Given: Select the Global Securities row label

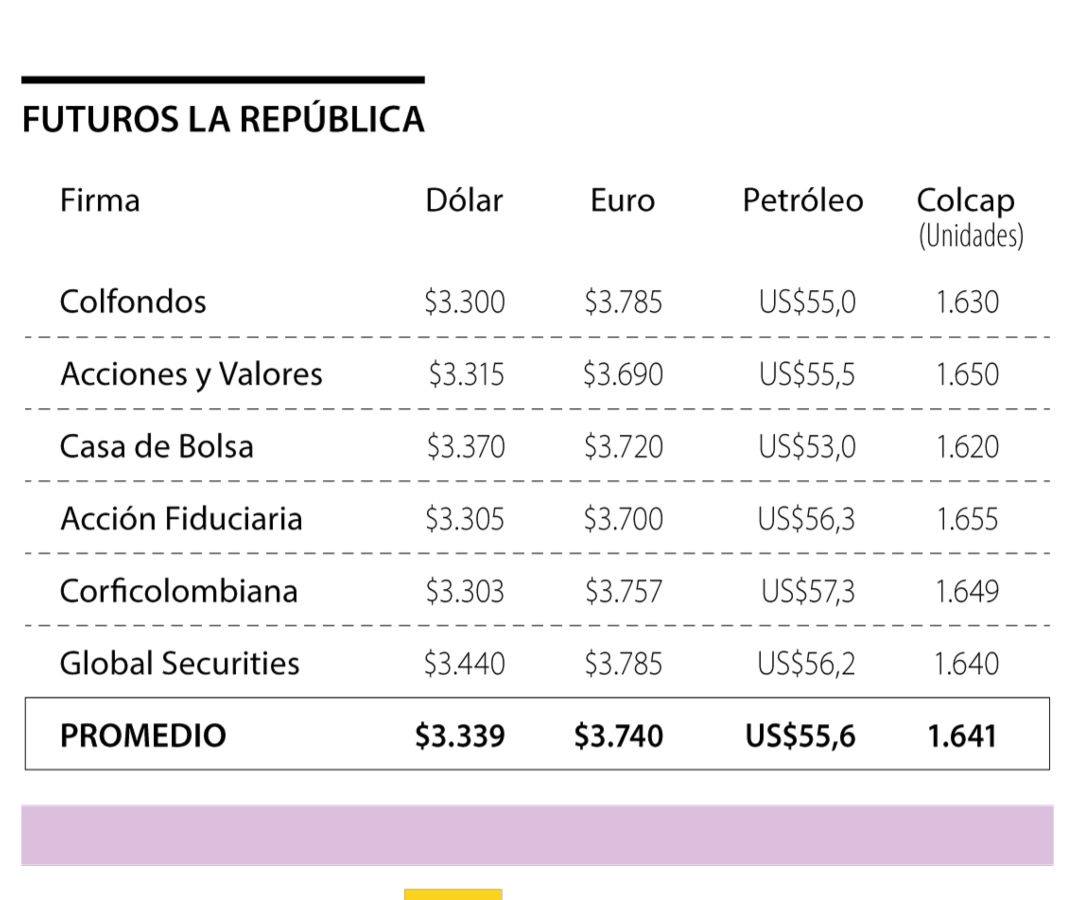Looking at the screenshot, I should tap(180, 663).
